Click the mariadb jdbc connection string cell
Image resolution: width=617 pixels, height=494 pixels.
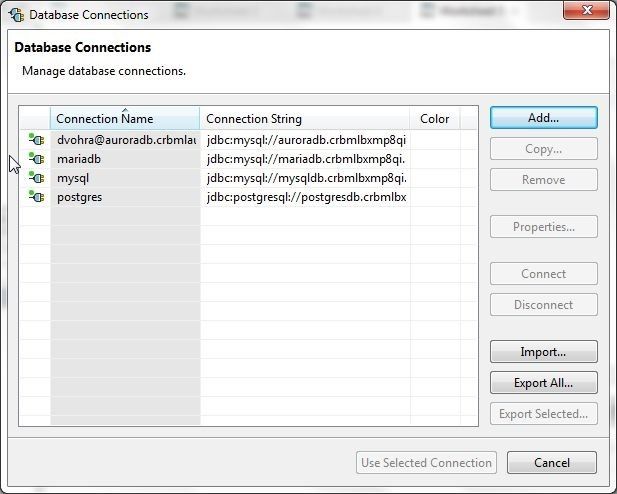tap(305, 159)
